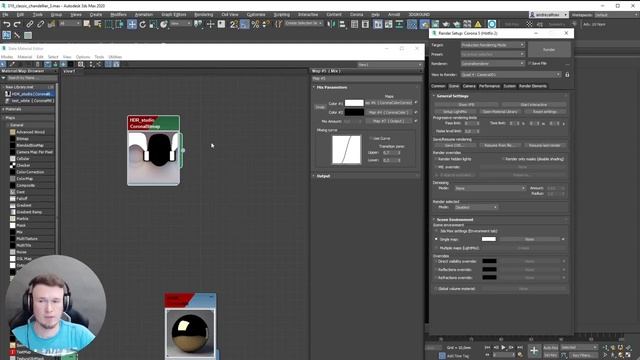Click the Undo arrow in main toolbar
The height and width of the screenshot is (360, 640).
(x=7, y=24)
